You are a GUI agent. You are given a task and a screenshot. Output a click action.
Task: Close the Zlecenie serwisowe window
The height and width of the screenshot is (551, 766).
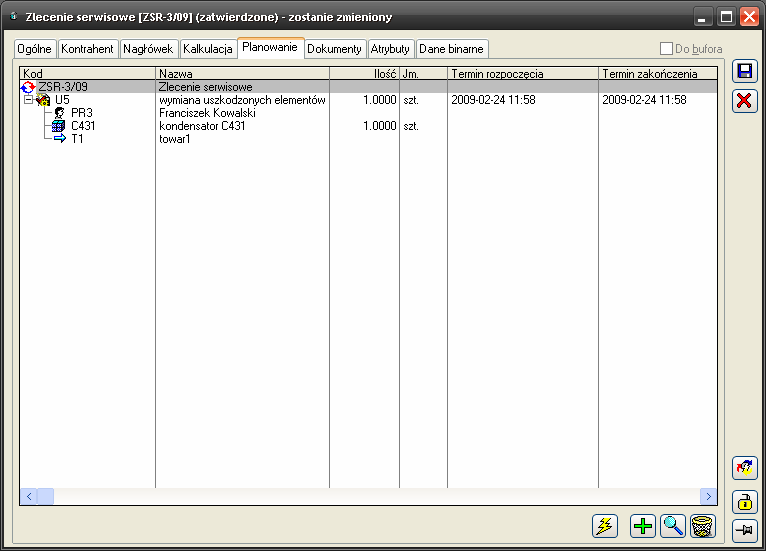click(x=749, y=17)
